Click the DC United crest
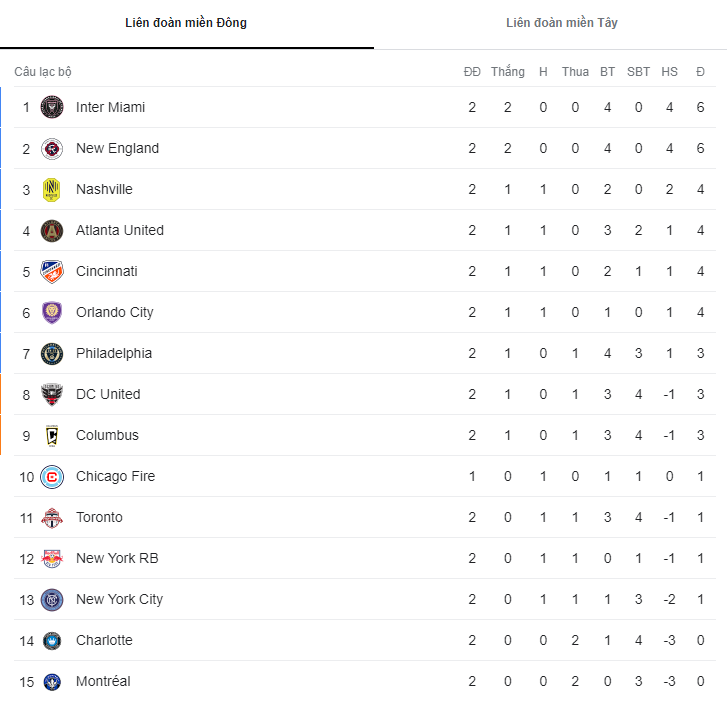 [x=52, y=395]
